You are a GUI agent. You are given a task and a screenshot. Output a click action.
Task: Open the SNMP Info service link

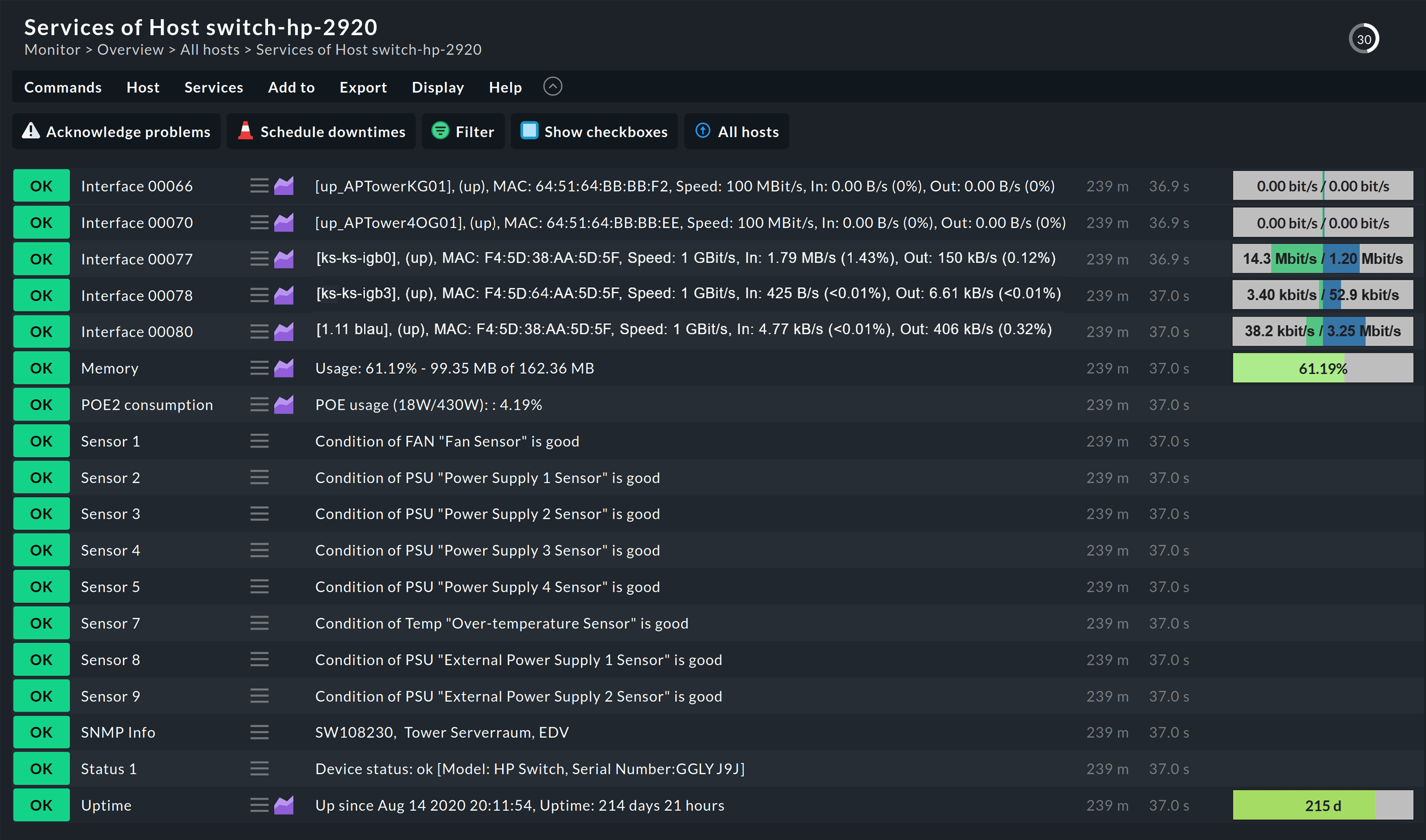tap(118, 733)
